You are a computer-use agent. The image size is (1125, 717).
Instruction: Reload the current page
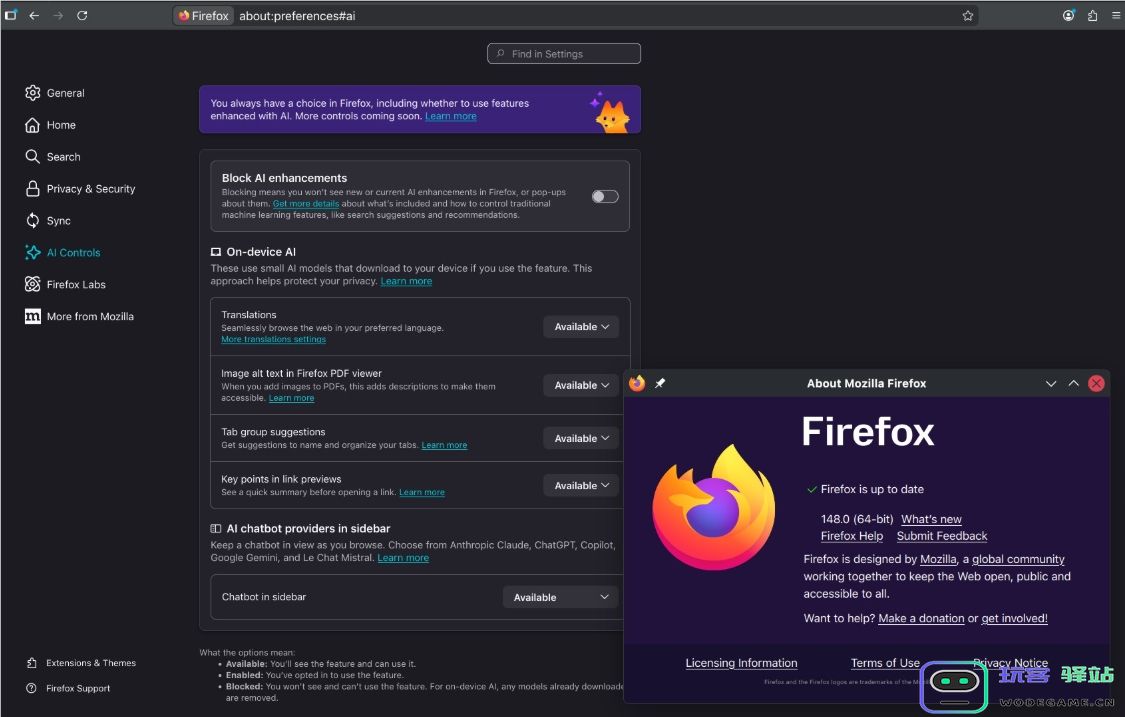pos(82,15)
